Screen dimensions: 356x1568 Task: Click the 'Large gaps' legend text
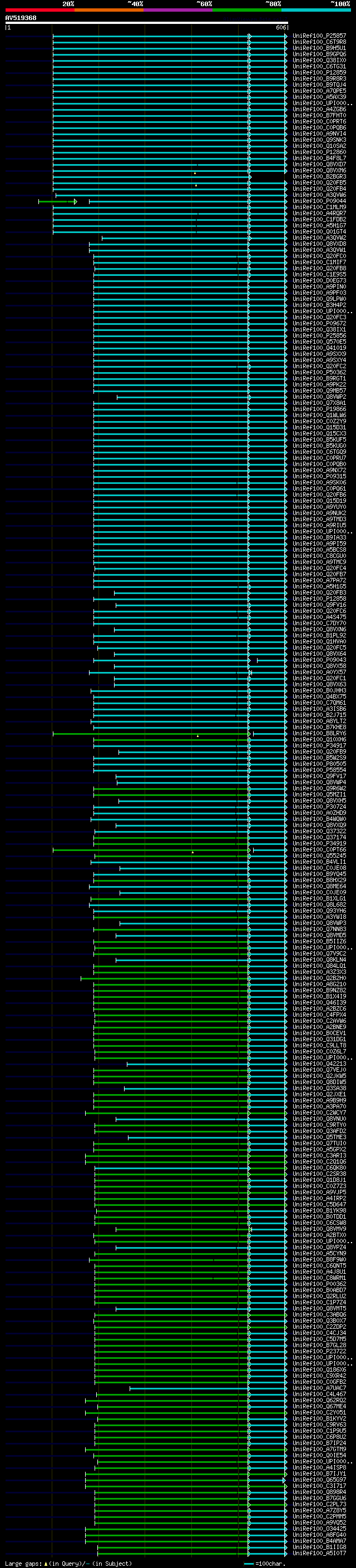coord(24,1563)
